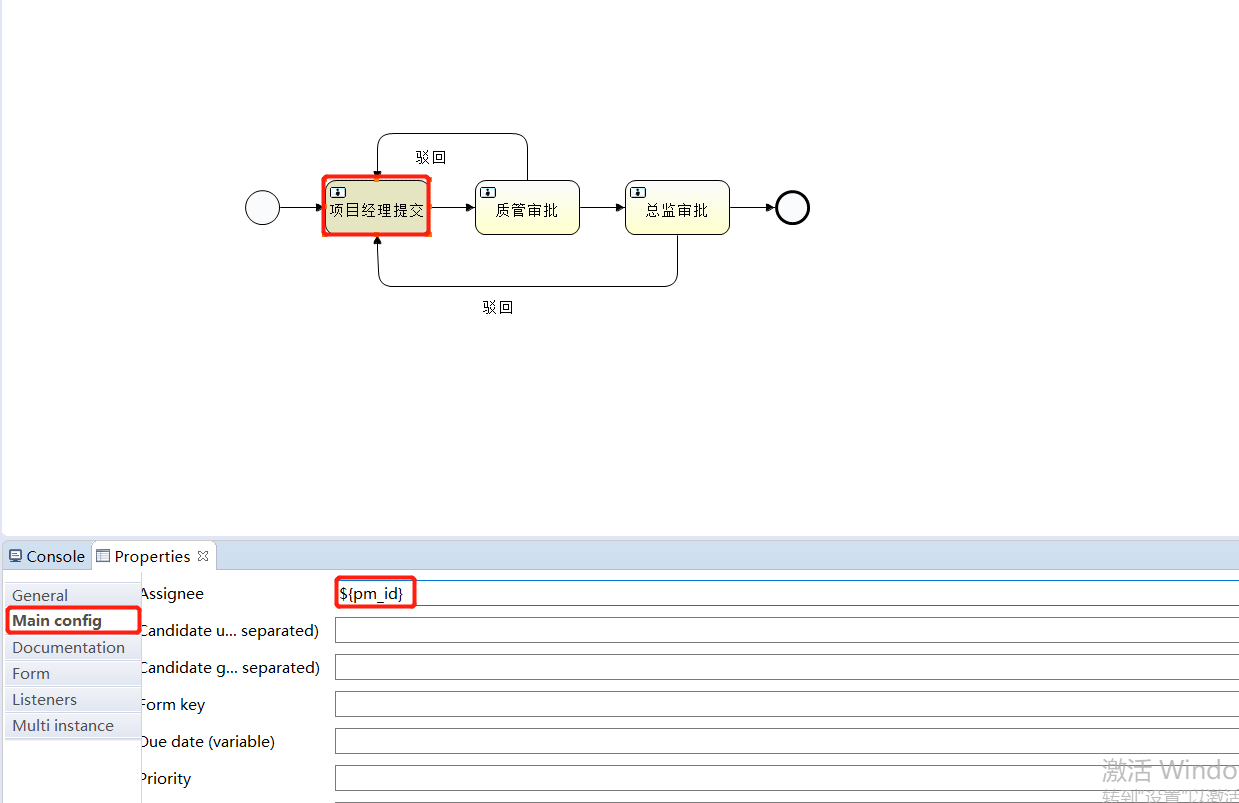Switch to the Console tab
The height and width of the screenshot is (803, 1239).
pyautogui.click(x=47, y=556)
